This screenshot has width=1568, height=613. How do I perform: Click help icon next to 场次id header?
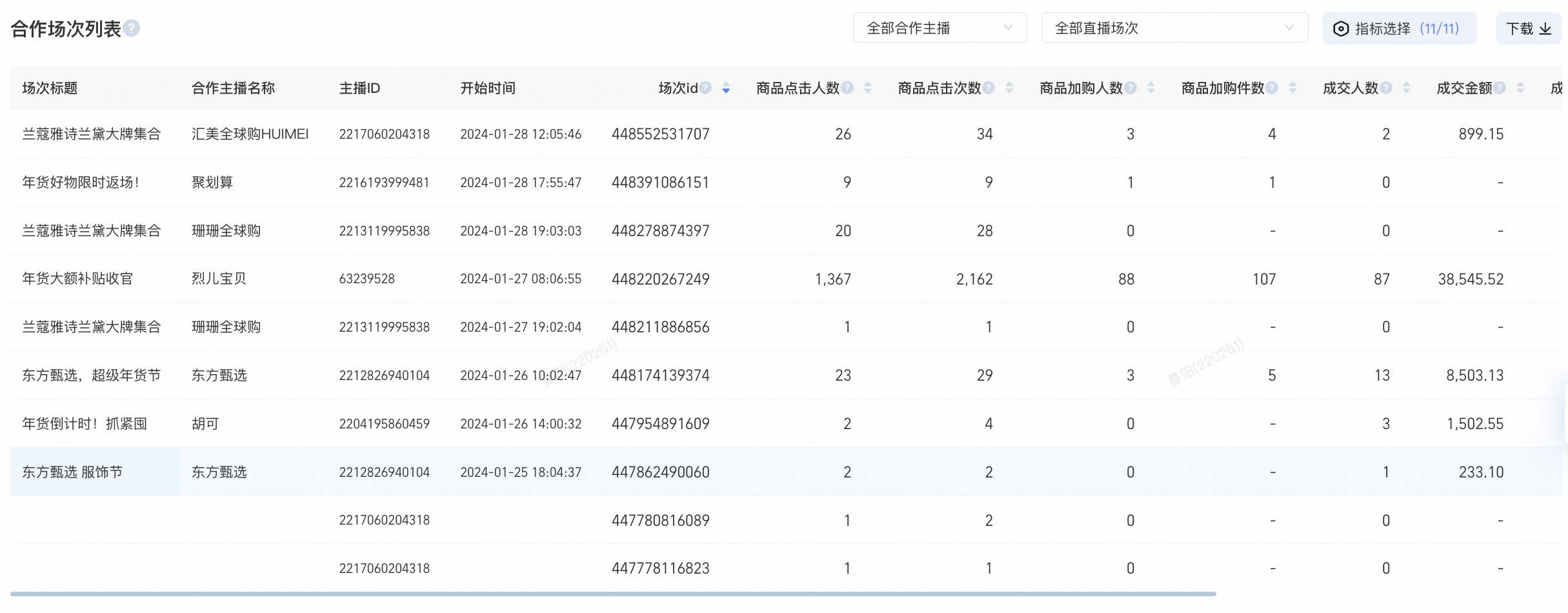click(705, 88)
